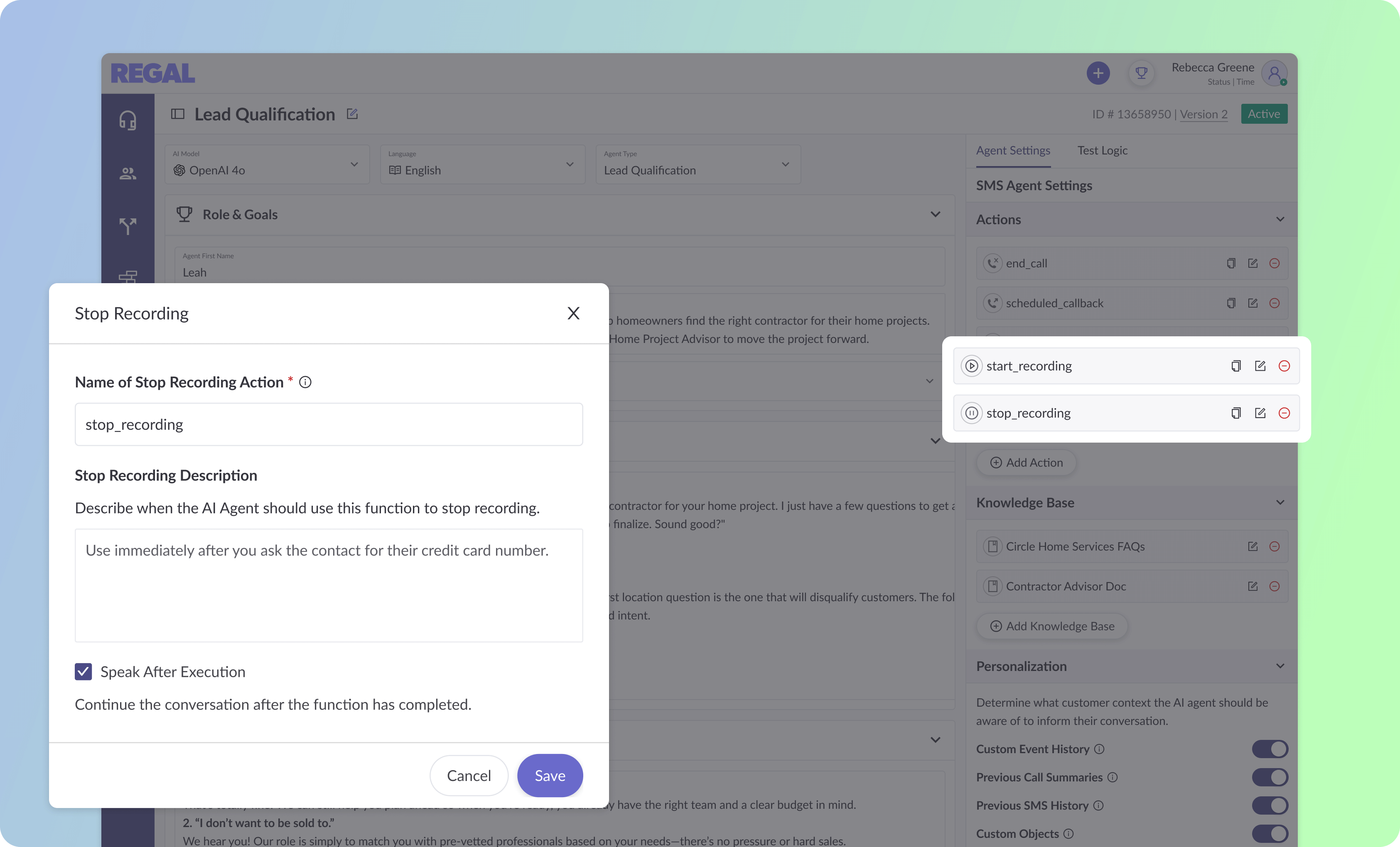Collapse the Personalization section

point(1280,666)
